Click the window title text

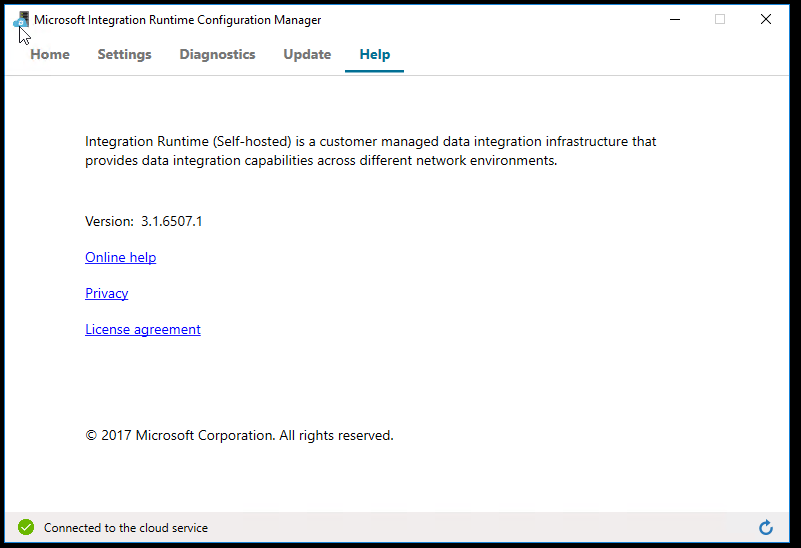[178, 20]
